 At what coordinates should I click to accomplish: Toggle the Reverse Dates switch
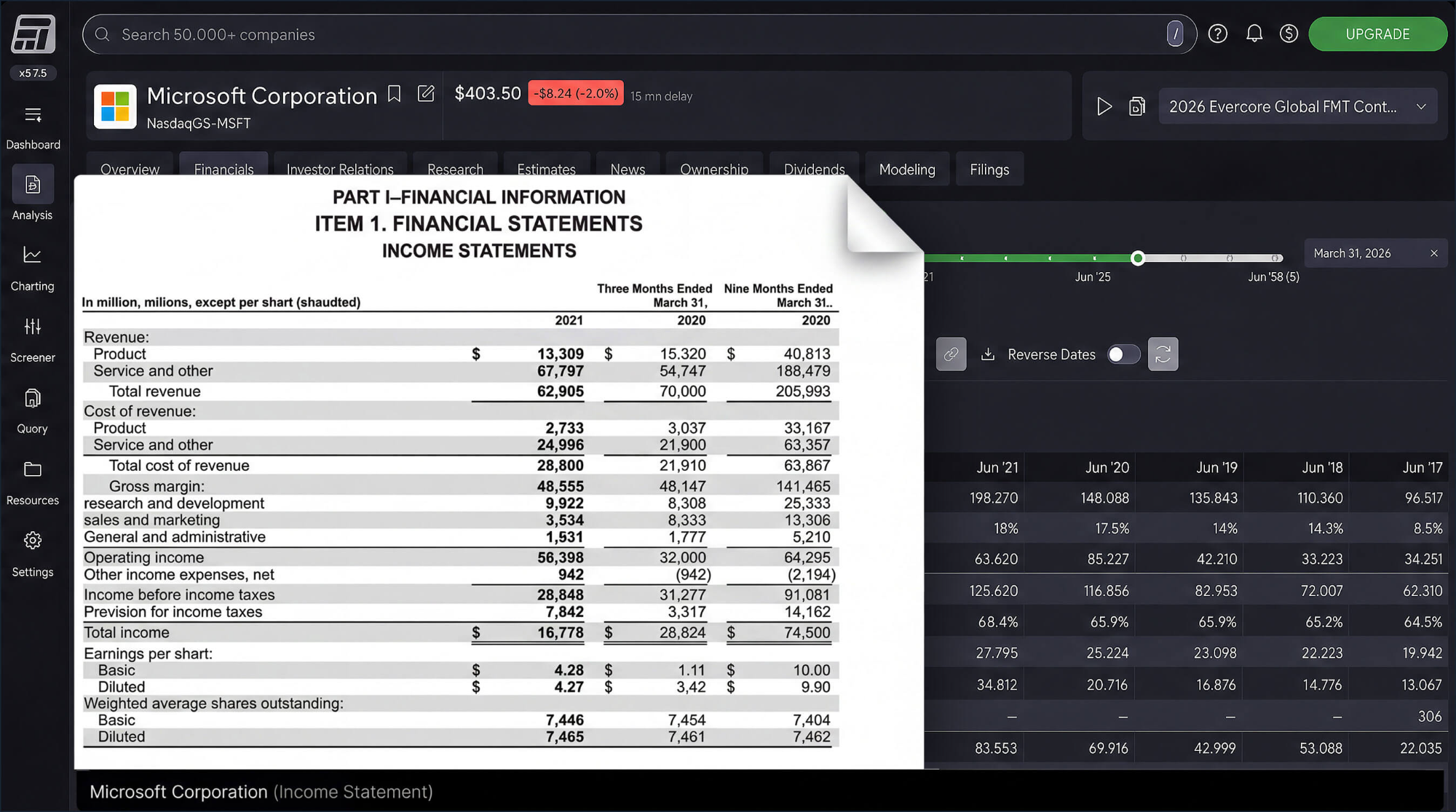[x=1123, y=354]
